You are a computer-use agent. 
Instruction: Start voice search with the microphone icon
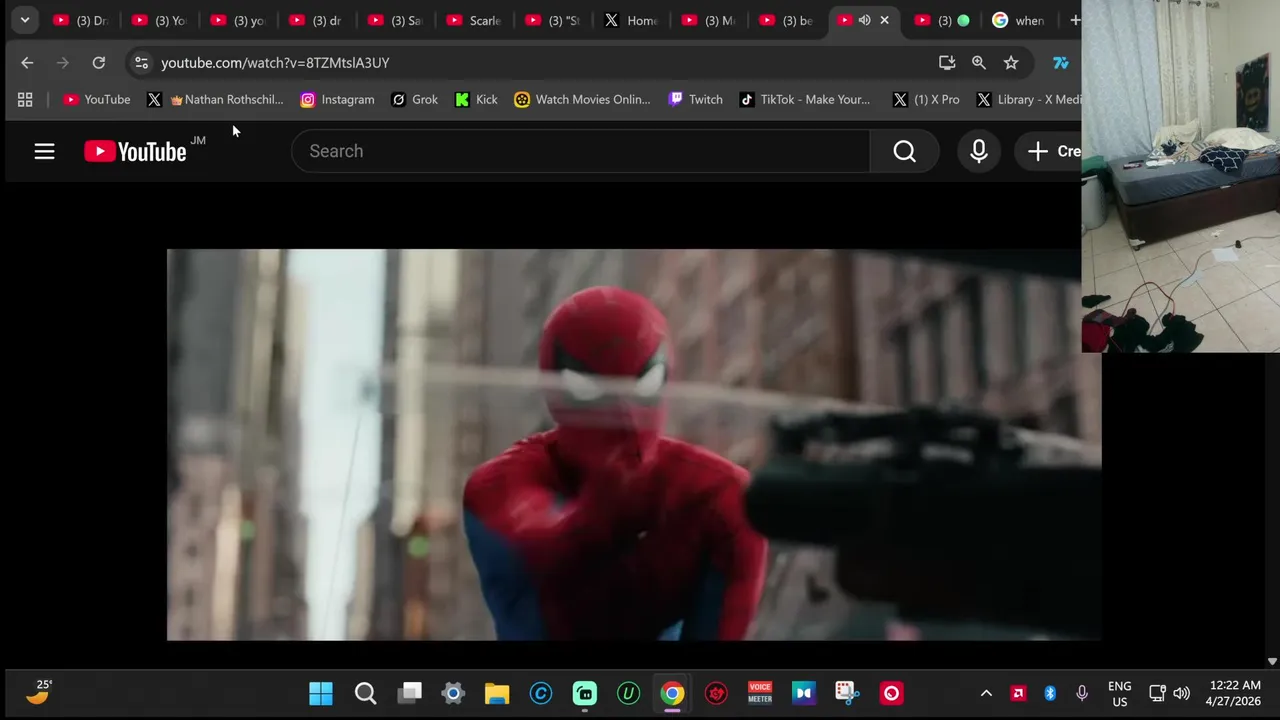pos(979,151)
